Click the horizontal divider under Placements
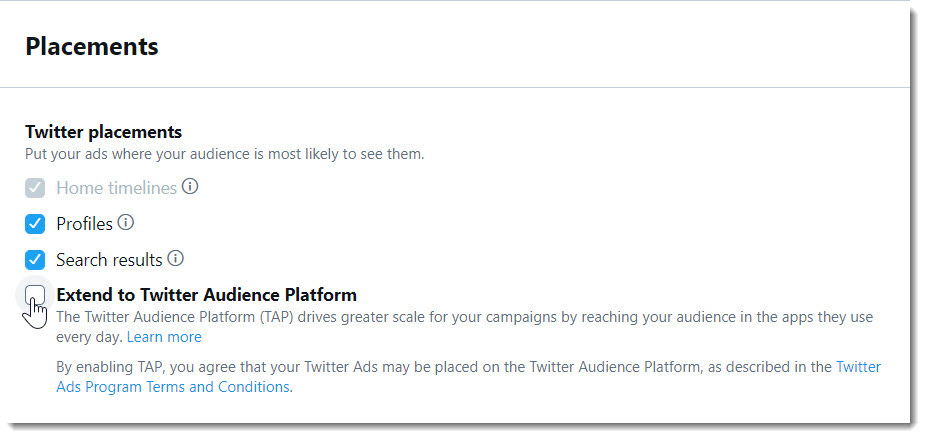 [454, 88]
